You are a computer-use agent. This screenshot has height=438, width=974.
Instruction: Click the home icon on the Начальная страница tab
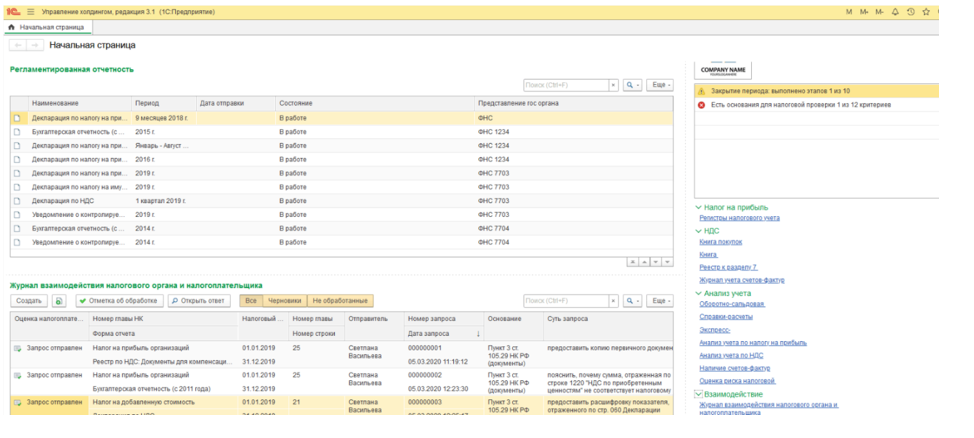click(12, 27)
